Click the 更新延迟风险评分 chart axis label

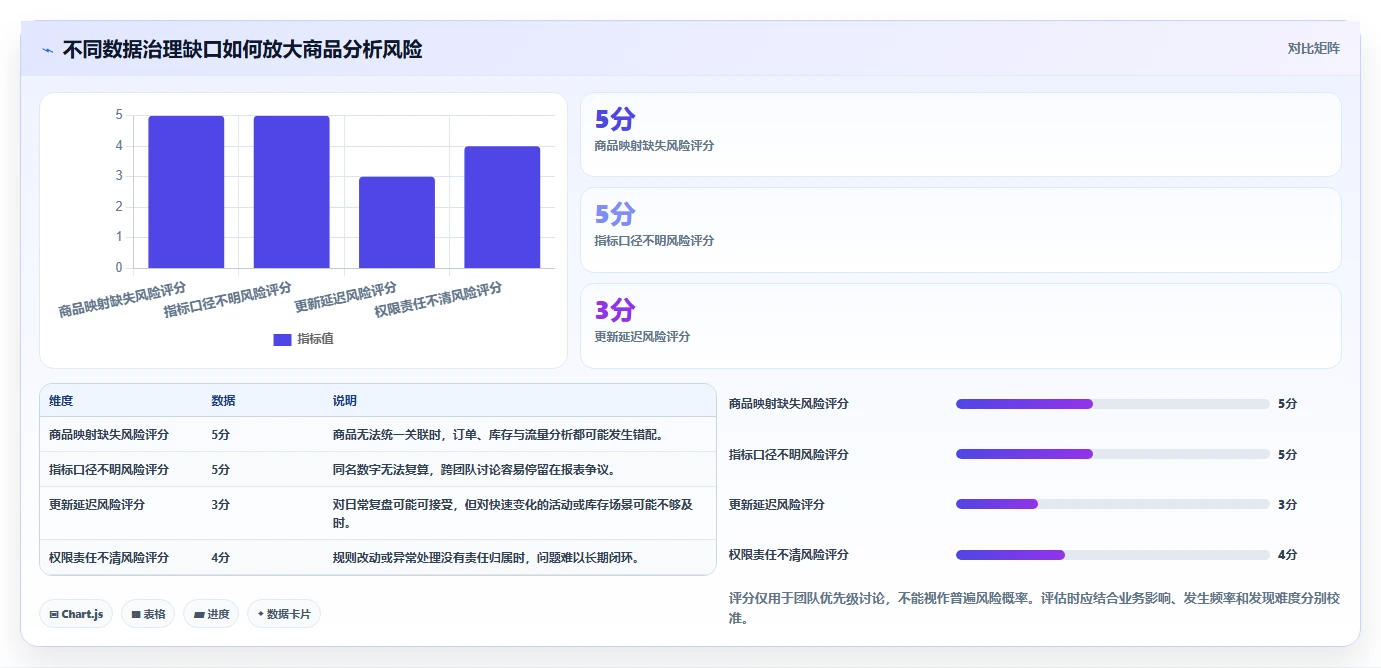(x=345, y=299)
